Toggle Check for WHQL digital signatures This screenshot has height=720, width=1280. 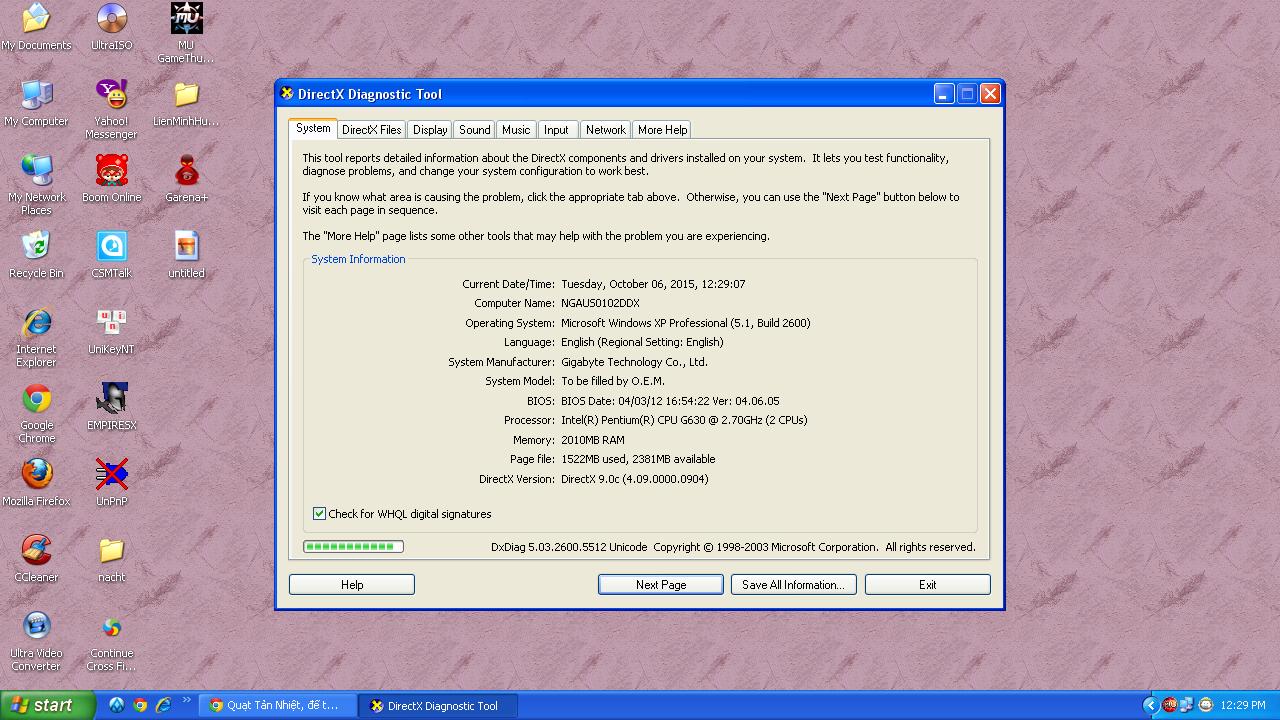coord(319,514)
